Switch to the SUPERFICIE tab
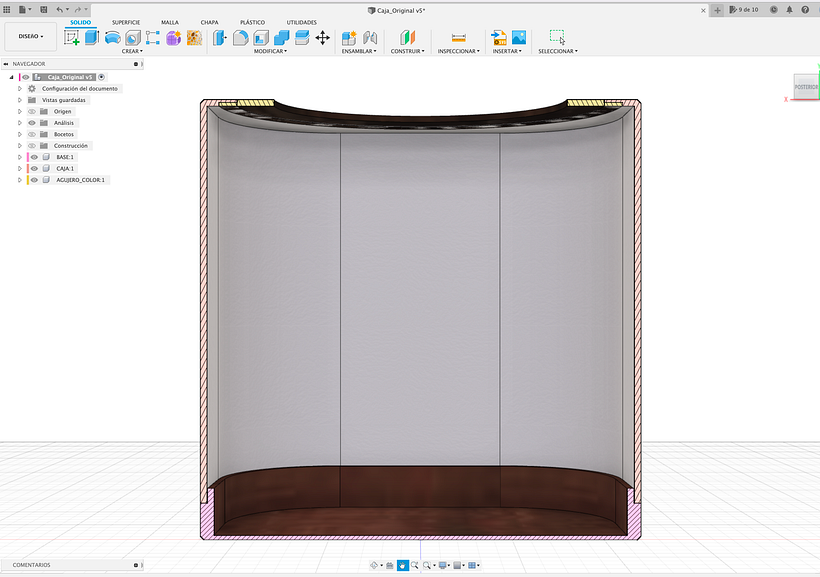Screen dimensions: 820x577 point(126,21)
